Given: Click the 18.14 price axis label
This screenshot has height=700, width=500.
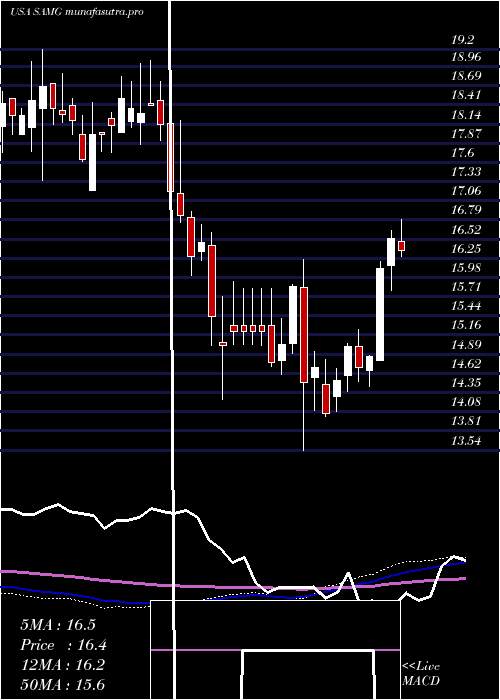Looking at the screenshot, I should point(467,115).
